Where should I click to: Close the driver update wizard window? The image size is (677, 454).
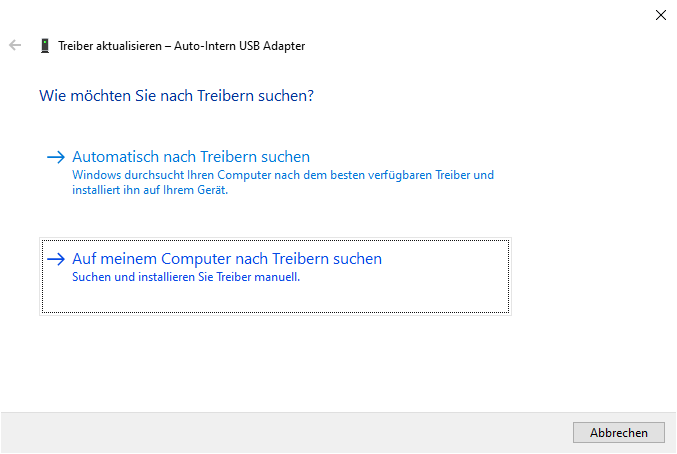pyautogui.click(x=660, y=15)
